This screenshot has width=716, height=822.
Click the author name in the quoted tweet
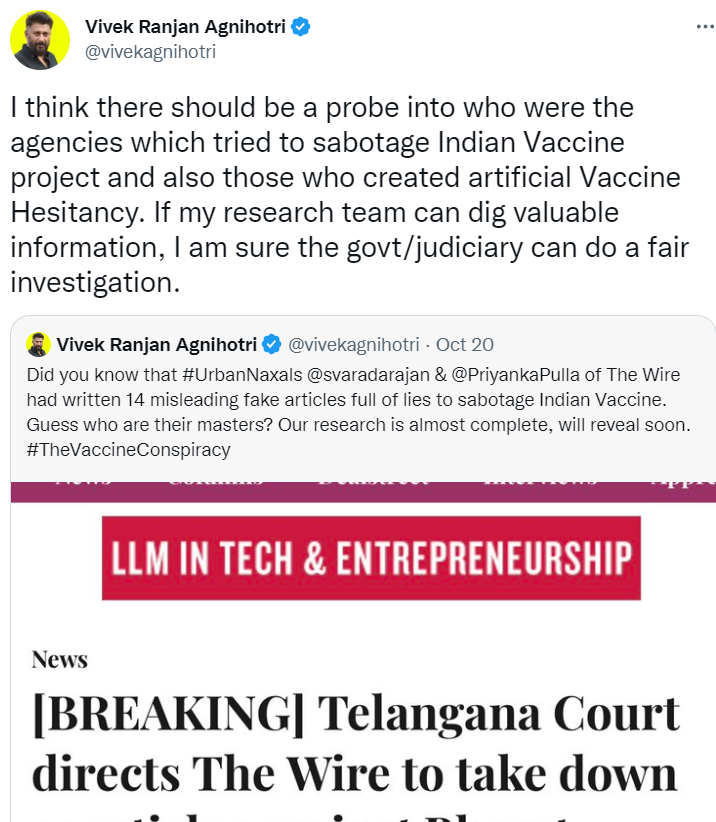pyautogui.click(x=157, y=345)
